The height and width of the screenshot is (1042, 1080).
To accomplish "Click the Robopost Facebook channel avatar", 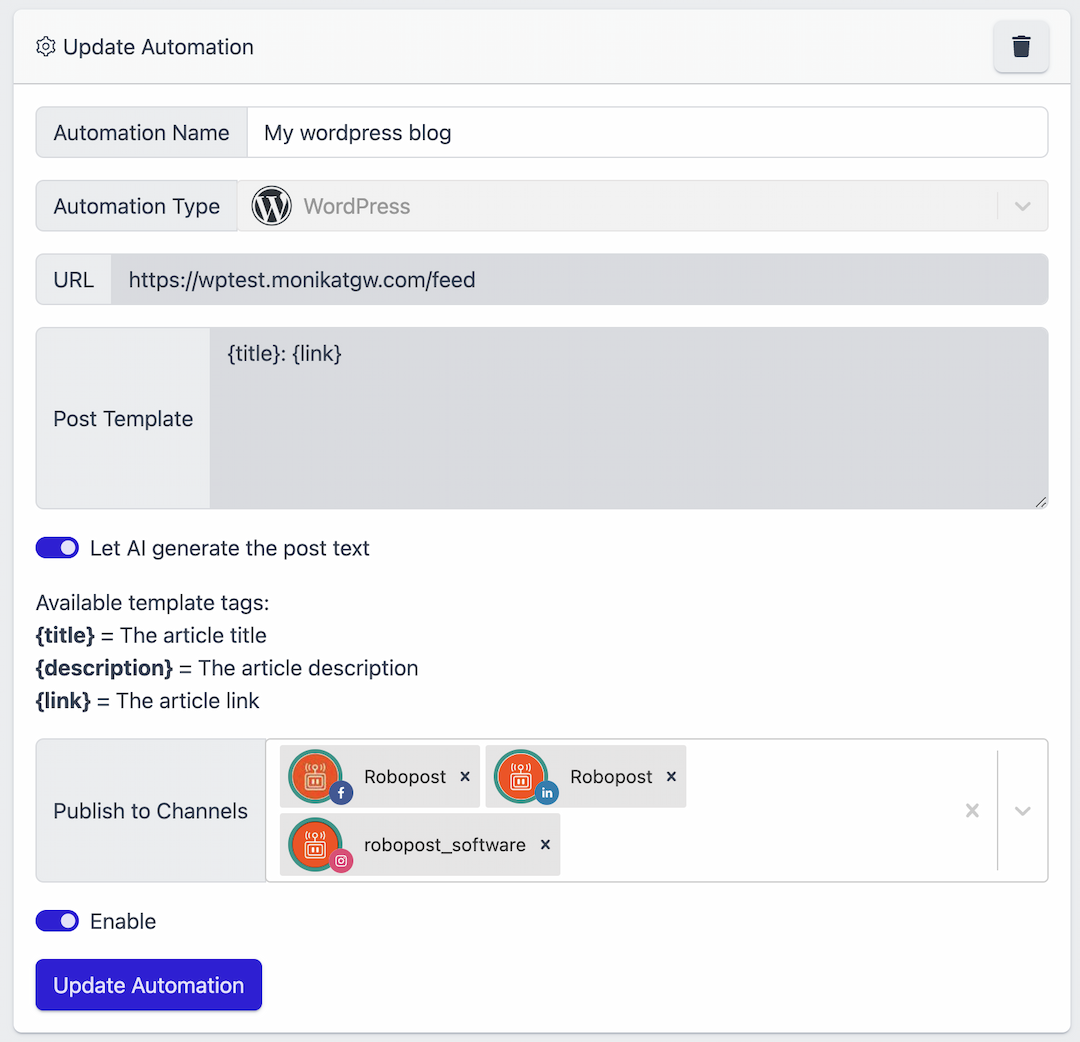I will click(316, 777).
